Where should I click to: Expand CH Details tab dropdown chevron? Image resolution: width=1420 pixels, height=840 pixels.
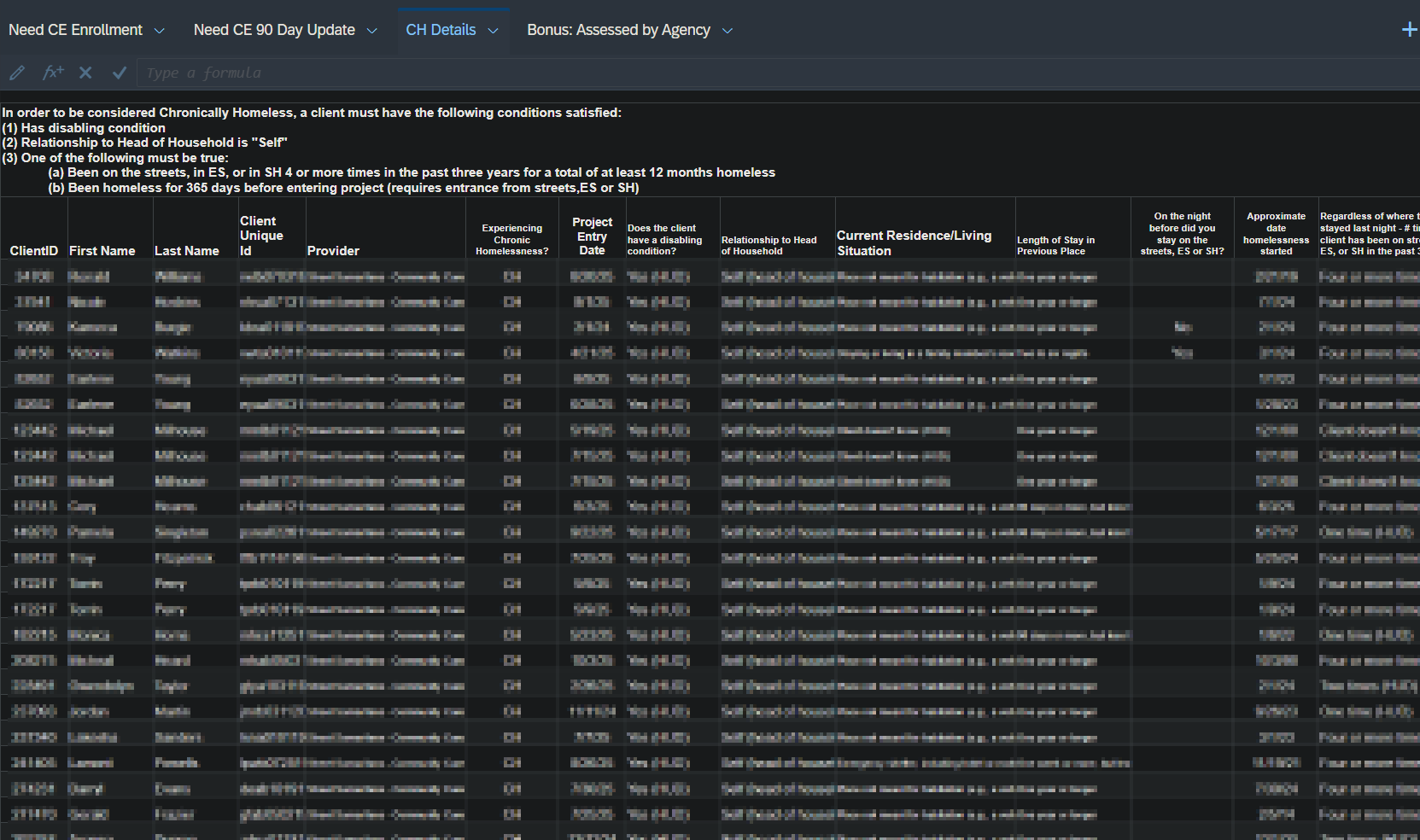493,31
